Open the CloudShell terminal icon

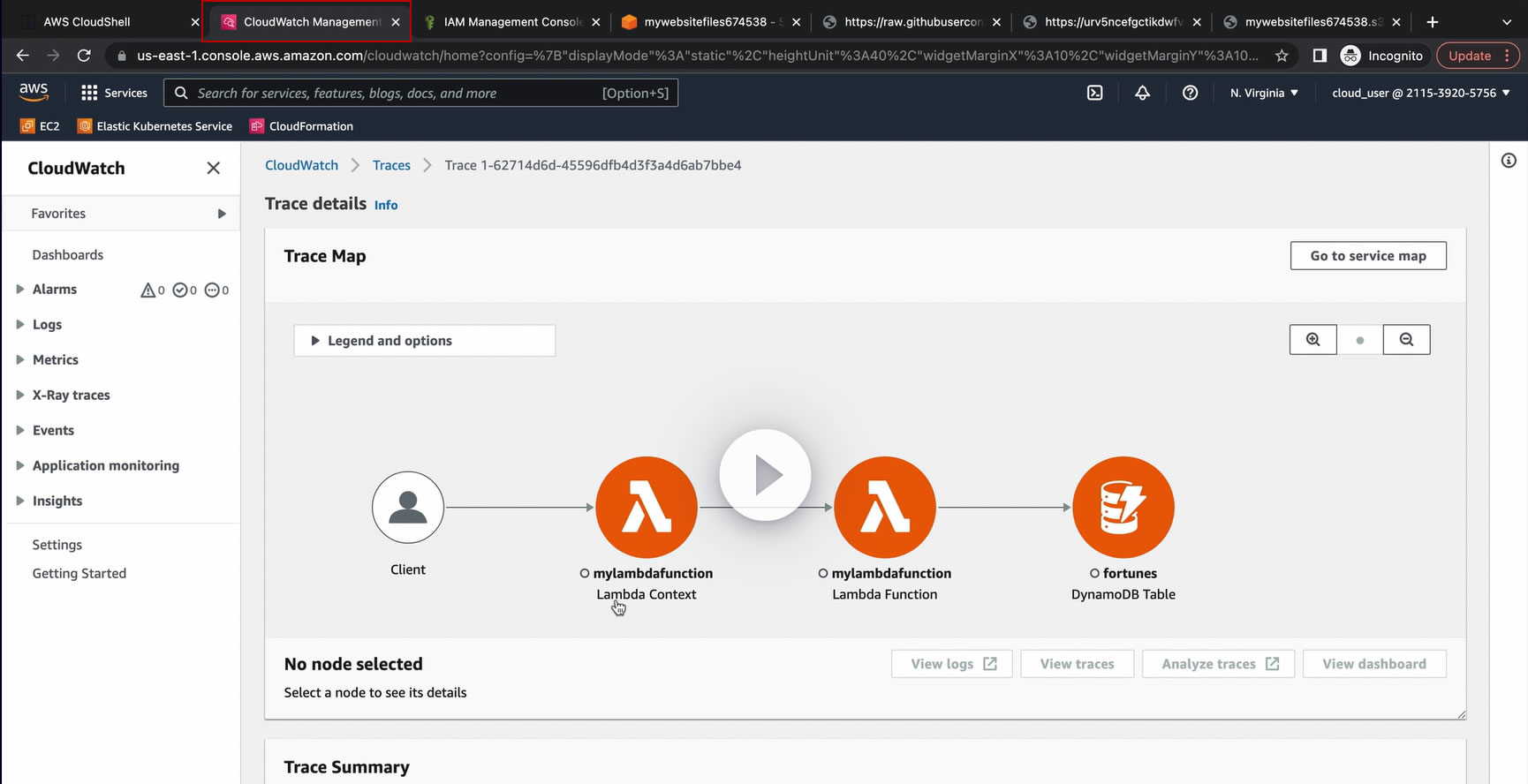coord(1094,93)
